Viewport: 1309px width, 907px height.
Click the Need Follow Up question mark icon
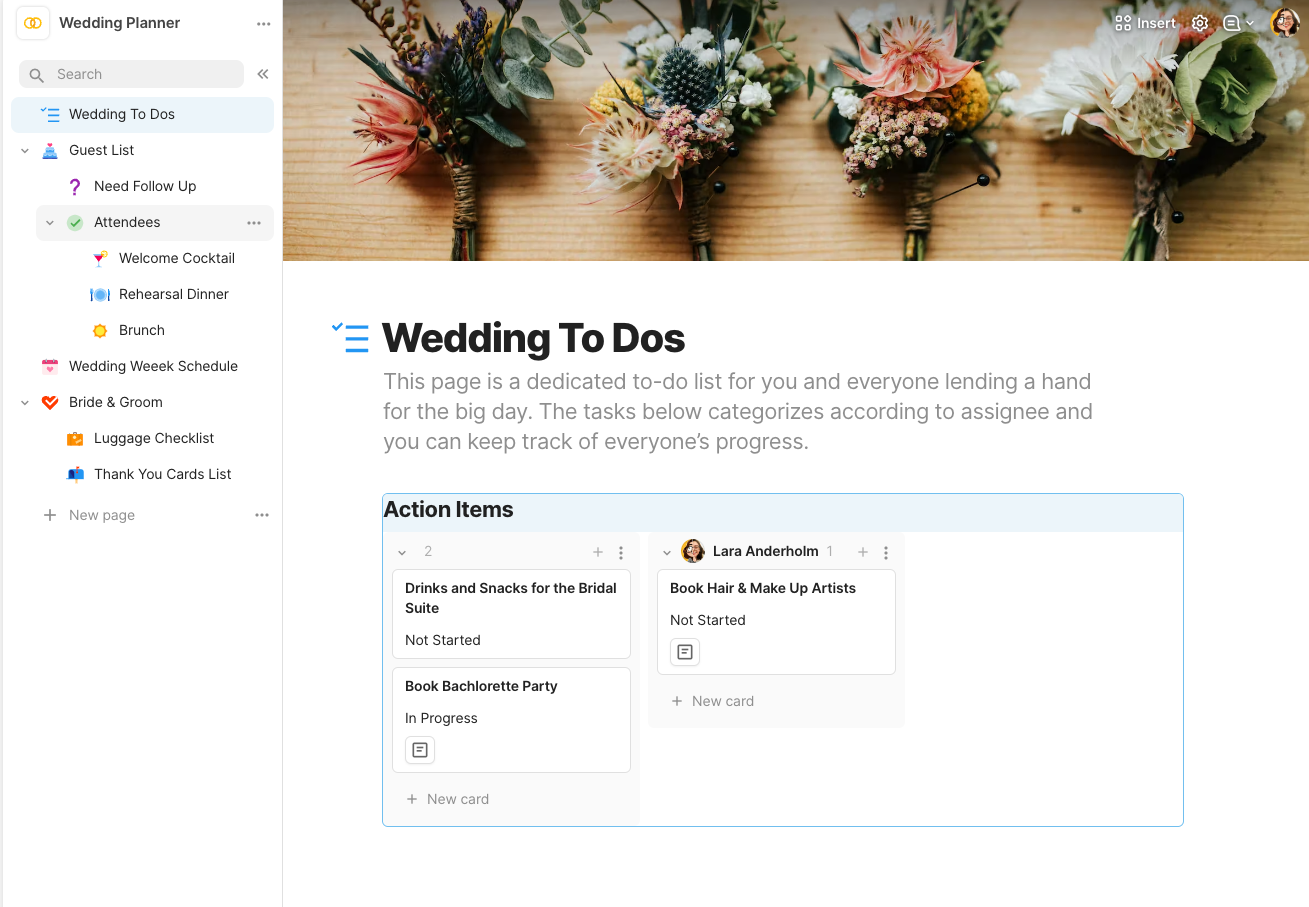point(75,186)
